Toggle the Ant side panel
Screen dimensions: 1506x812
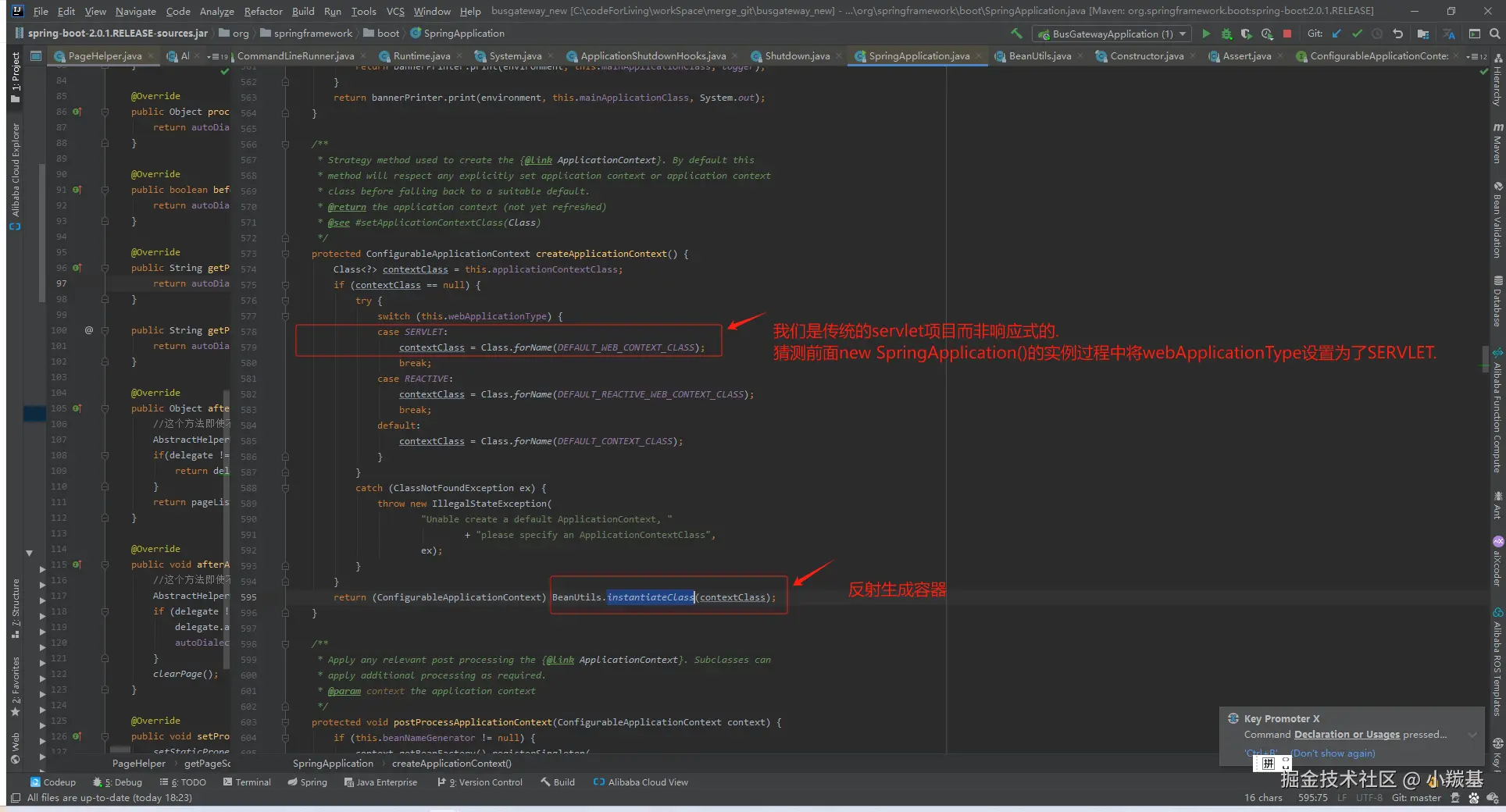click(1497, 504)
